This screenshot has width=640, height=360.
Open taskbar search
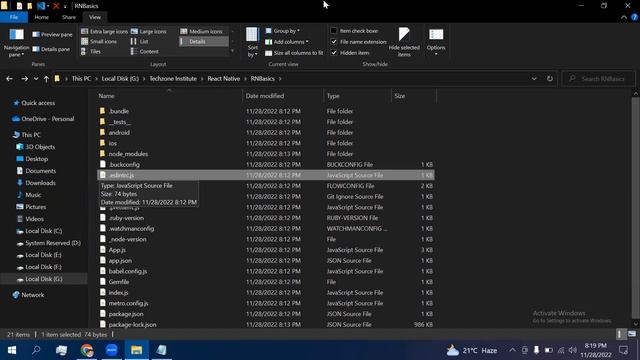36,350
